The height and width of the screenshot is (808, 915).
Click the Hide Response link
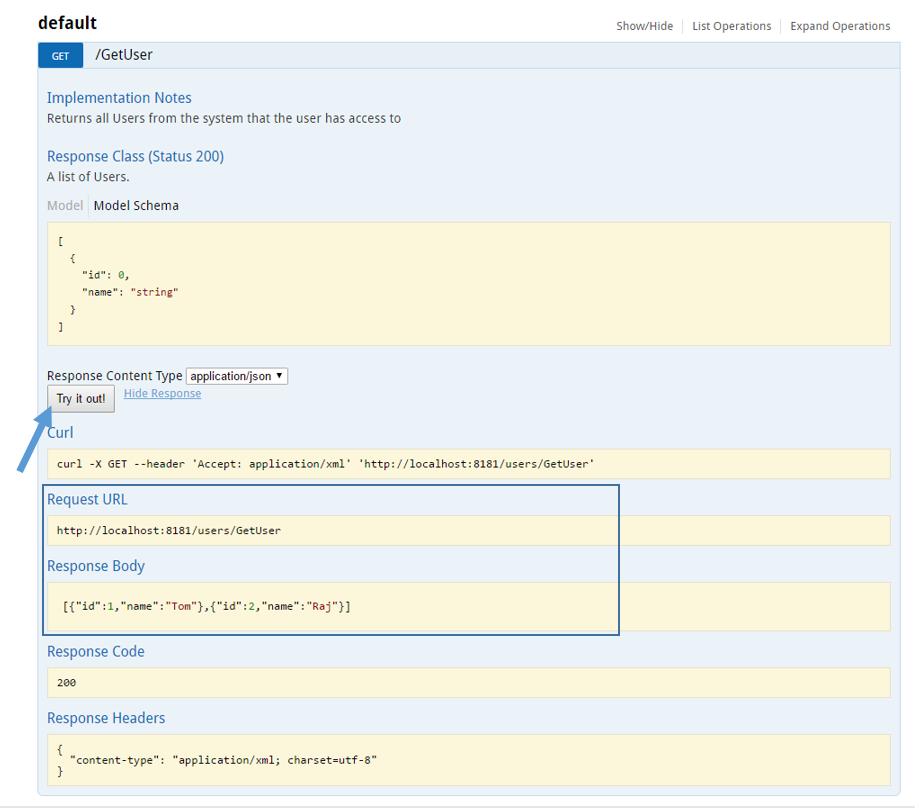click(x=162, y=393)
